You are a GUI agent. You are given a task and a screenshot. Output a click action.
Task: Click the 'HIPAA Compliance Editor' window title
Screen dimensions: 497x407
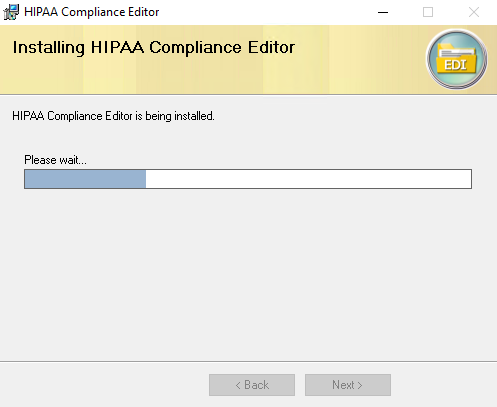[x=92, y=12]
